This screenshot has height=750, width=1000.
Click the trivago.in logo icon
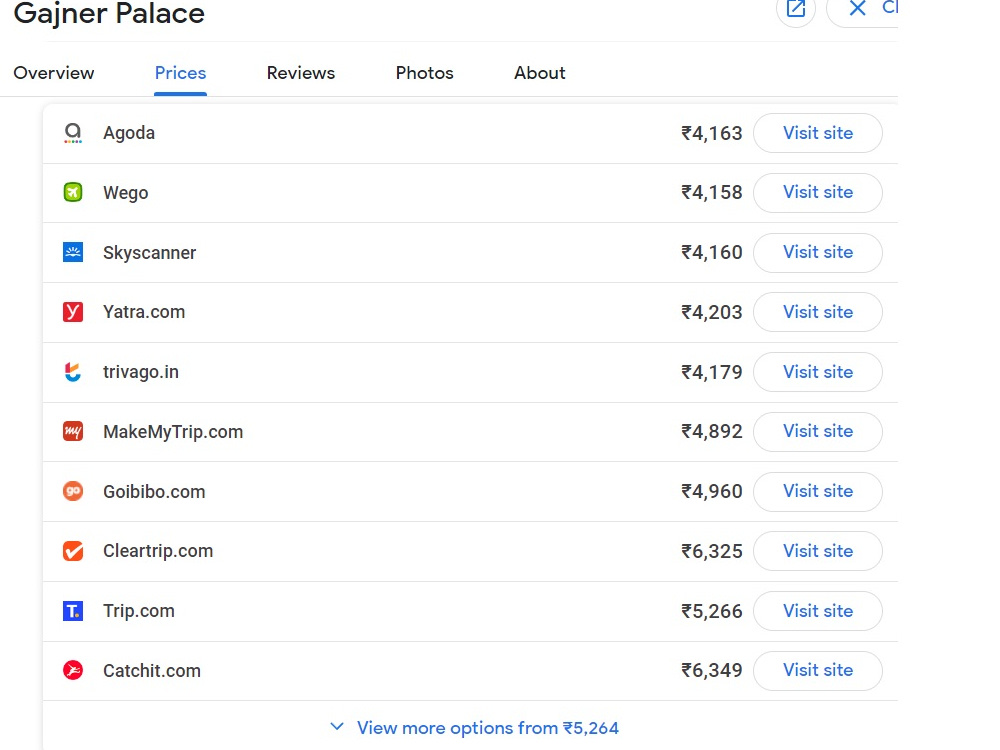coord(73,372)
